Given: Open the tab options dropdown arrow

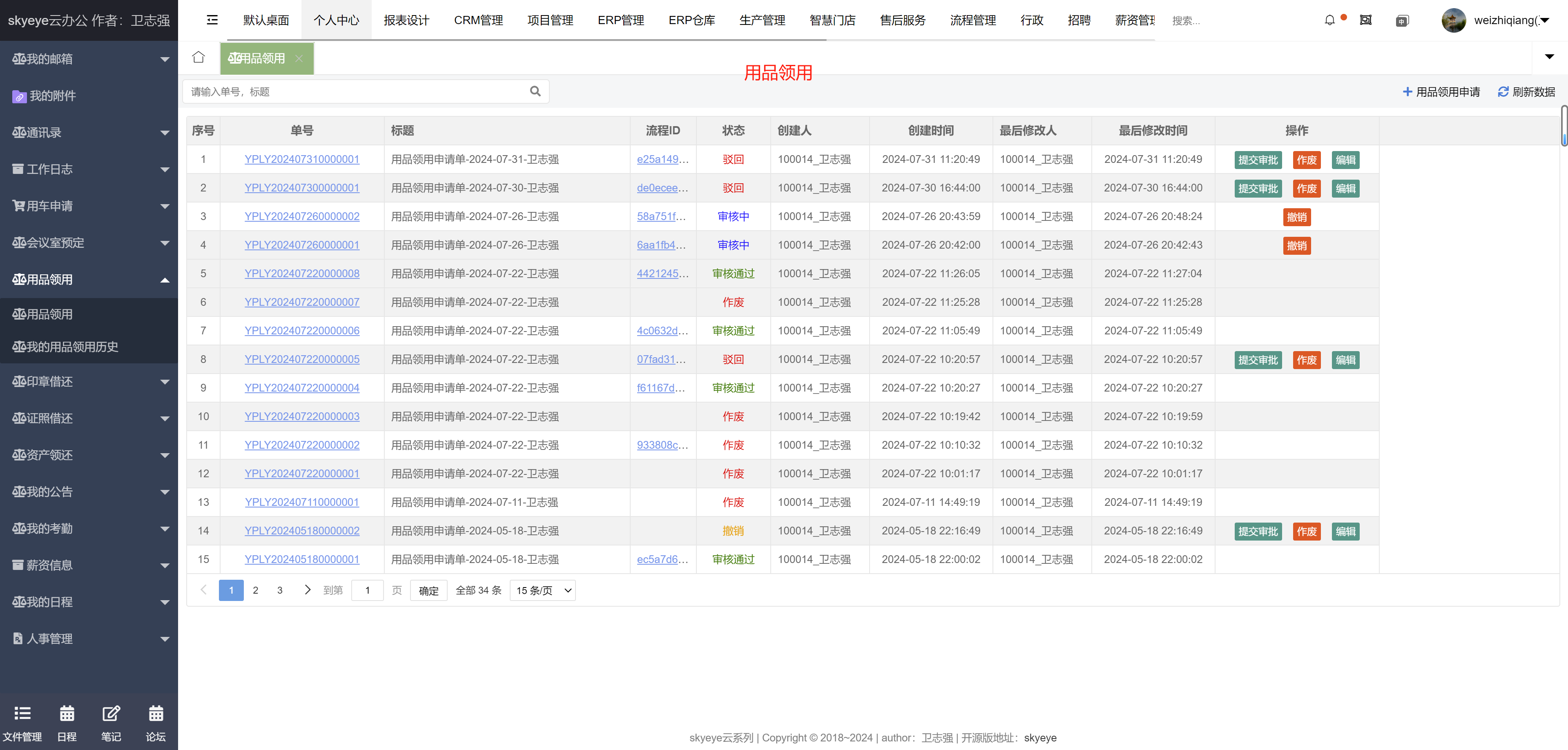Looking at the screenshot, I should [x=1549, y=57].
